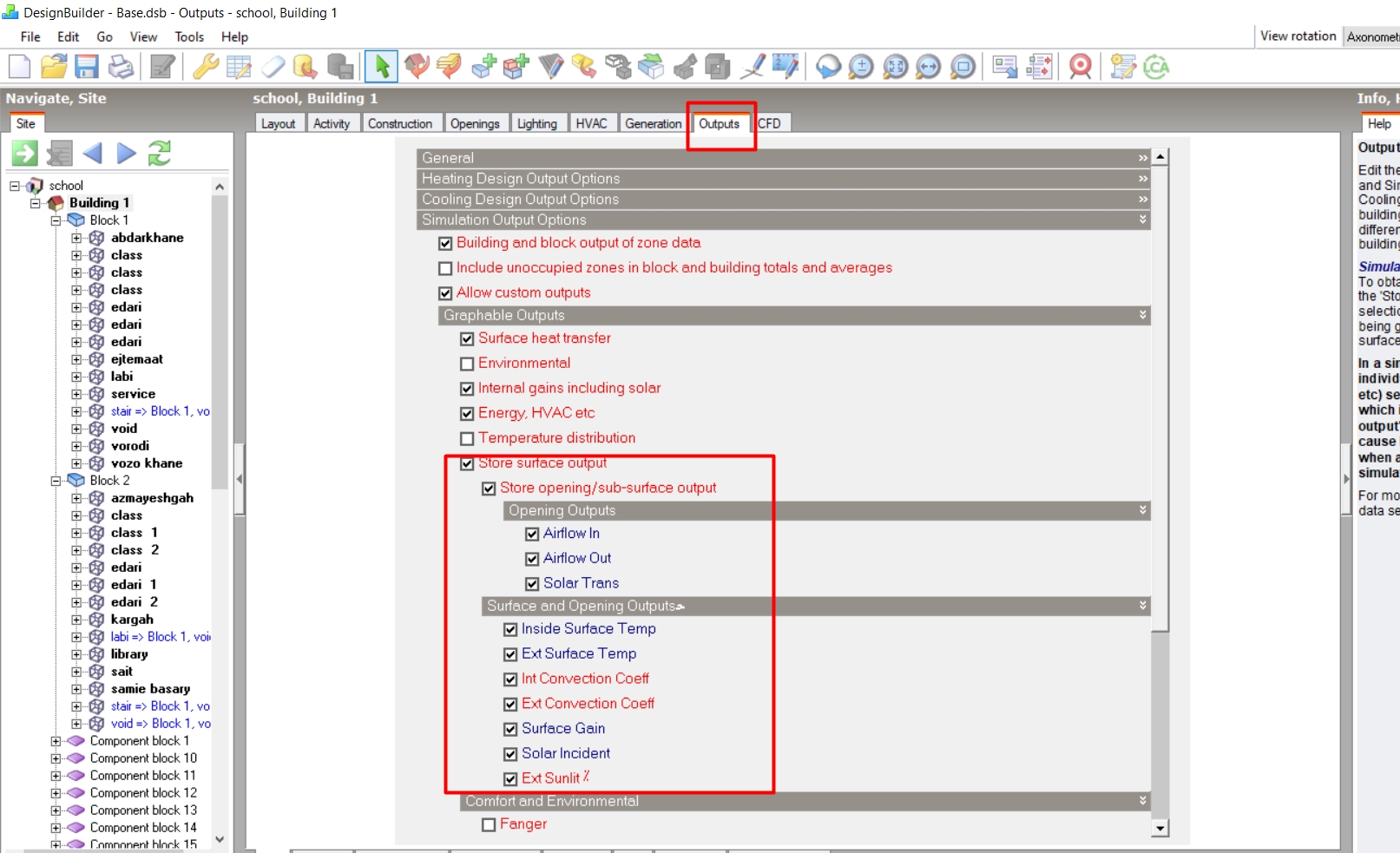Click the New file icon
Viewport: 1400px width, 853px height.
[20, 67]
